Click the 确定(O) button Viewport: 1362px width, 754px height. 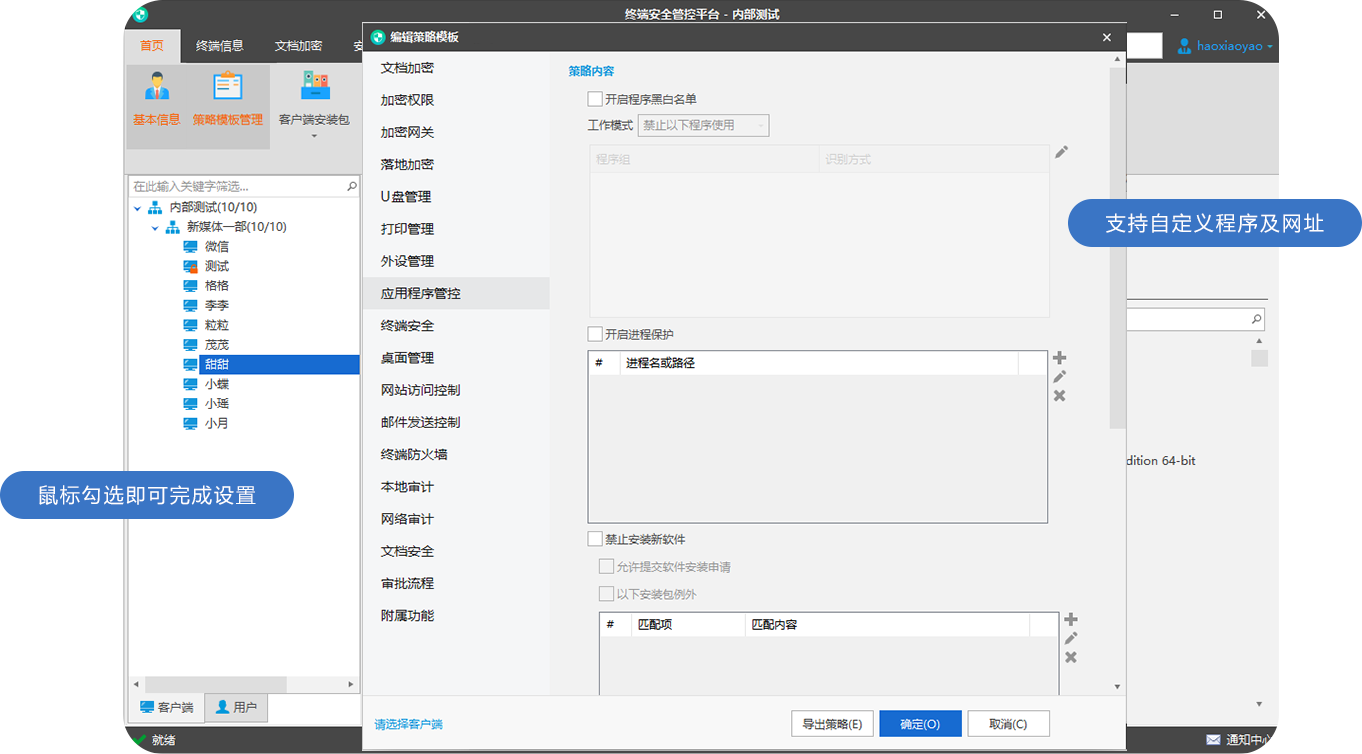point(920,723)
